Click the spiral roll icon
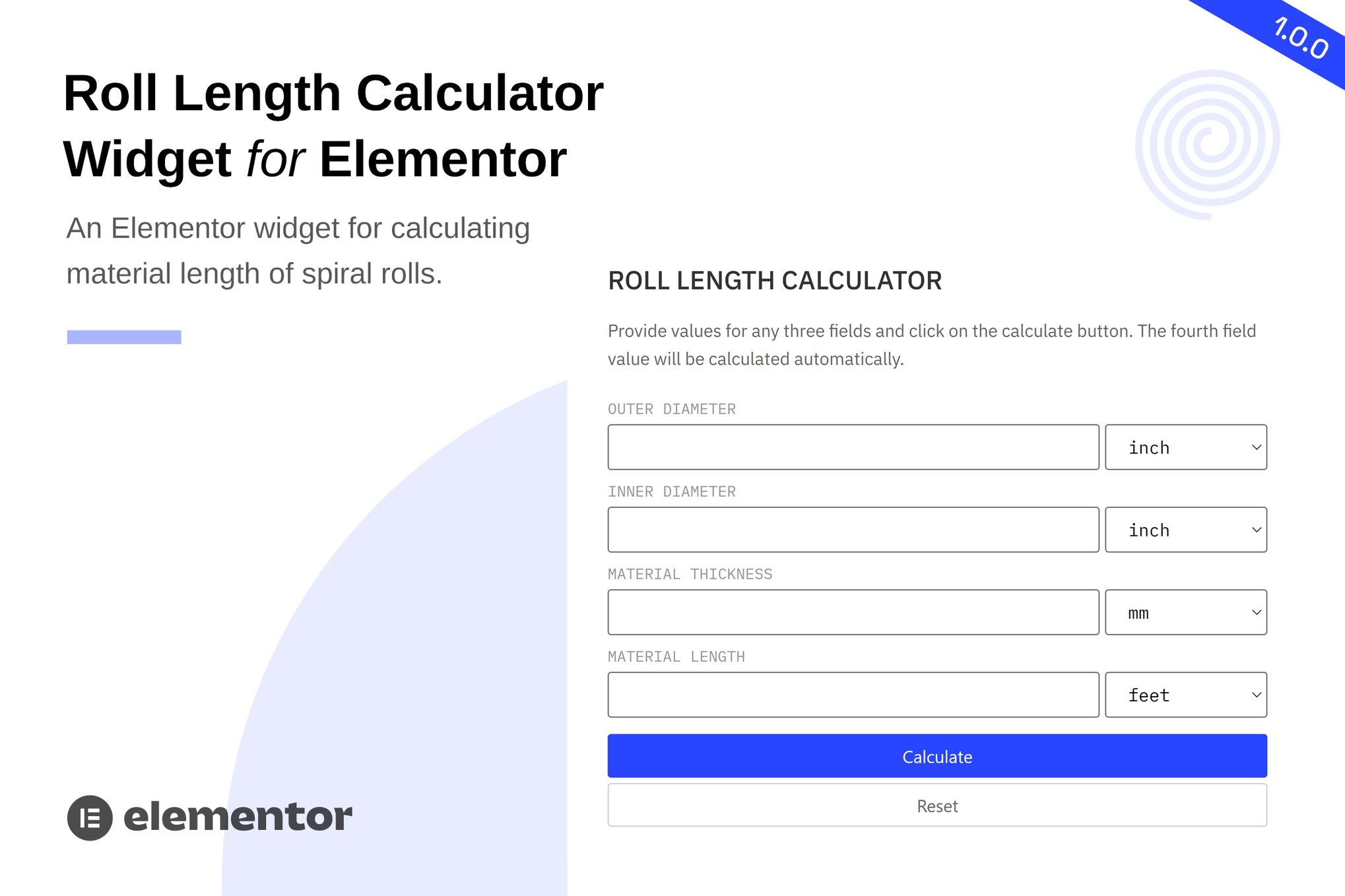Image resolution: width=1345 pixels, height=896 pixels. (1208, 144)
